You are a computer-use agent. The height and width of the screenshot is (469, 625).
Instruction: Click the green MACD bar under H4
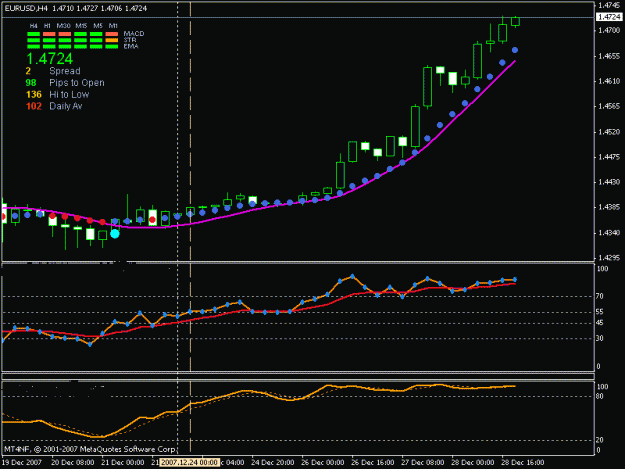click(x=33, y=34)
